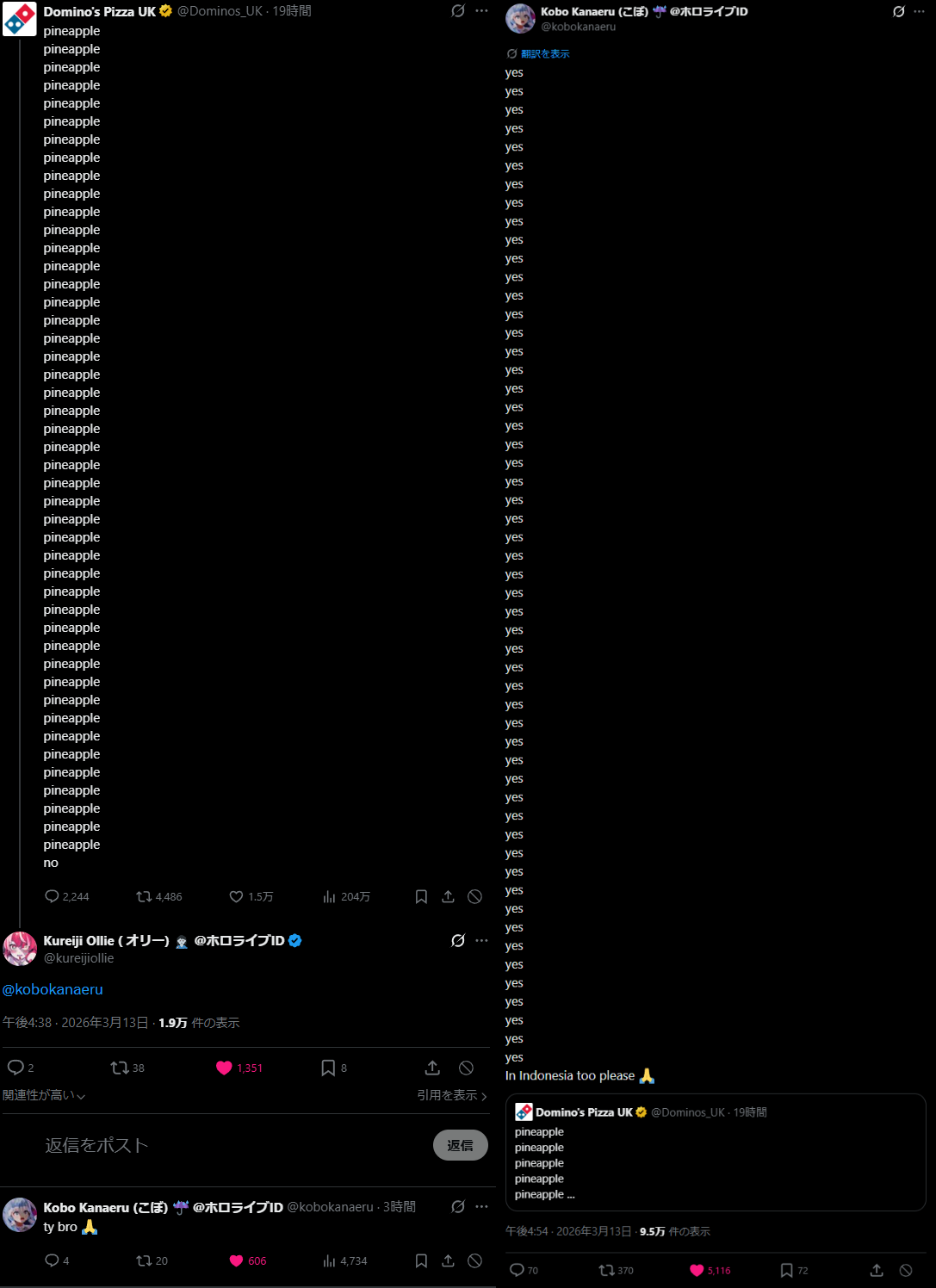The image size is (936, 1288).
Task: Open more options menu on Kobo's yes tweet
Action: [x=919, y=11]
